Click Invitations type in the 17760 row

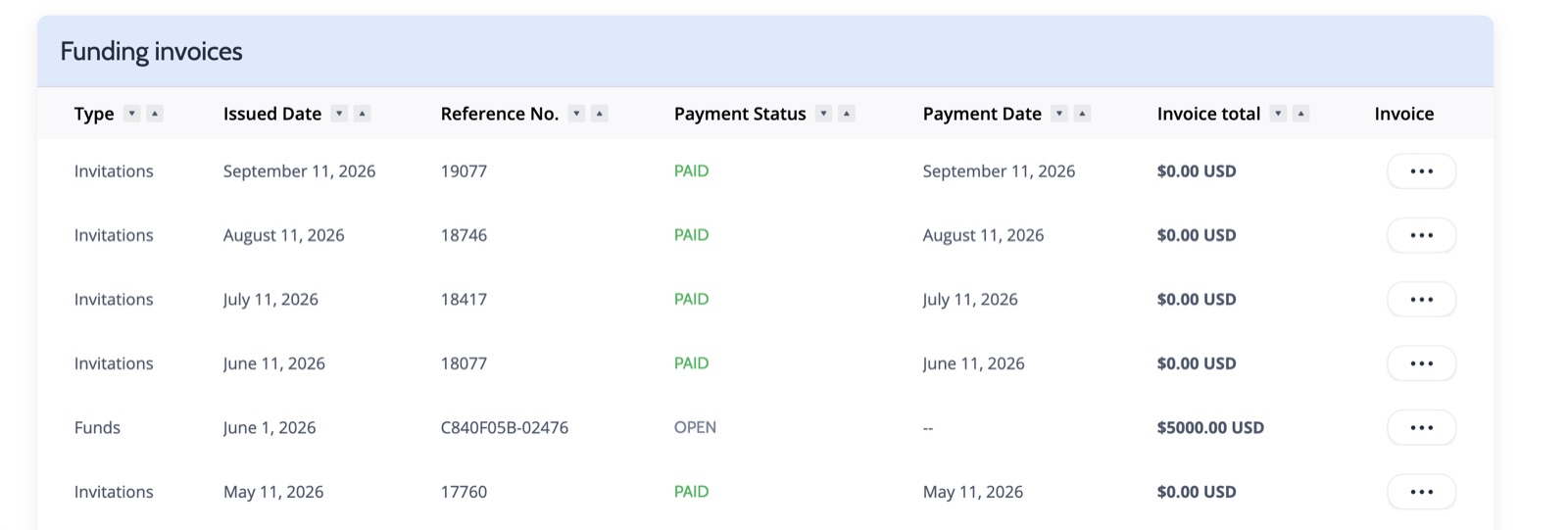click(x=114, y=492)
